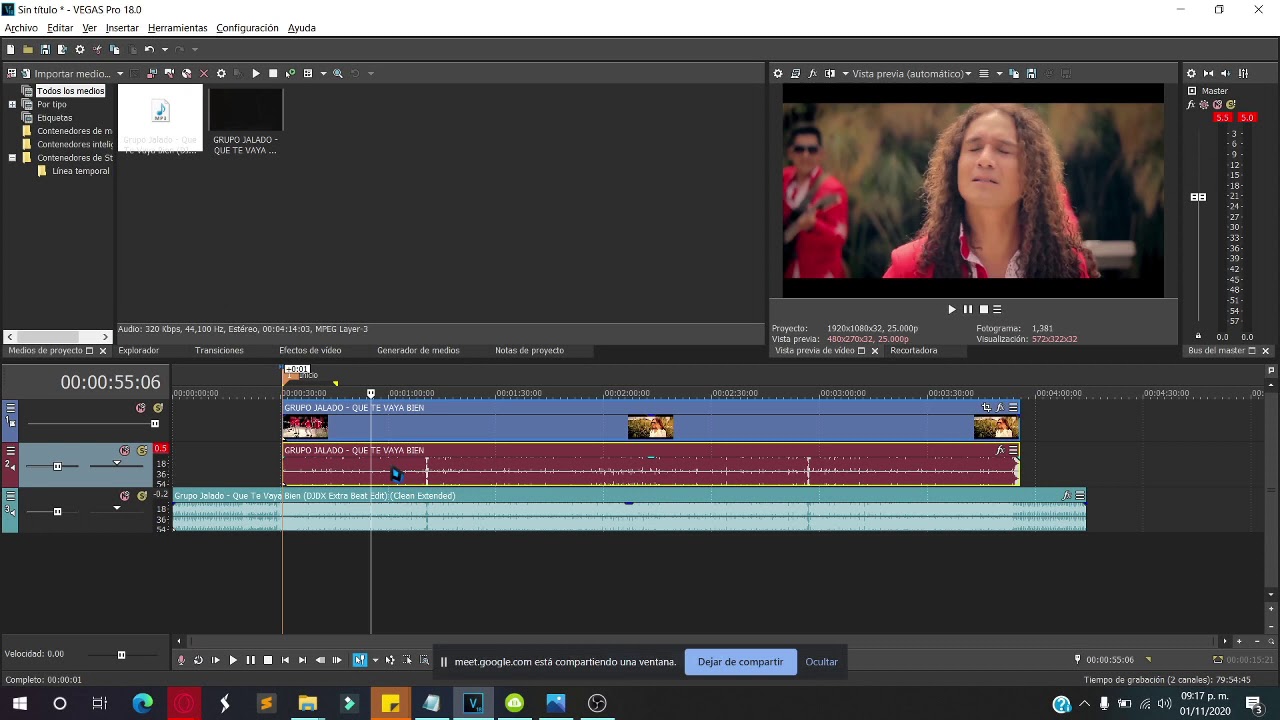This screenshot has width=1280, height=720.
Task: Open the preview quality dropdown Vista previa (automático)
Action: [912, 73]
